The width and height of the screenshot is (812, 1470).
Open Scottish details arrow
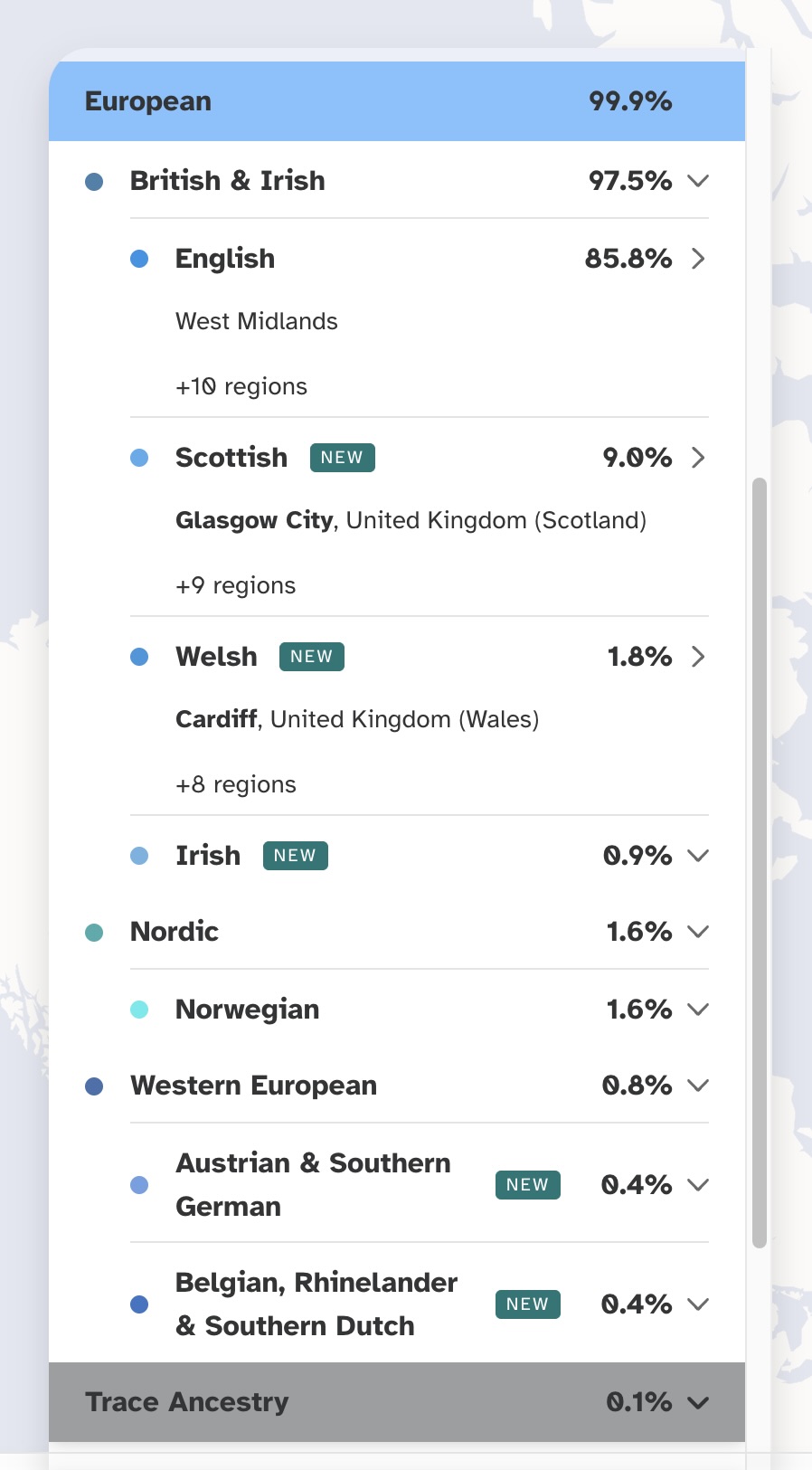pyautogui.click(x=697, y=458)
